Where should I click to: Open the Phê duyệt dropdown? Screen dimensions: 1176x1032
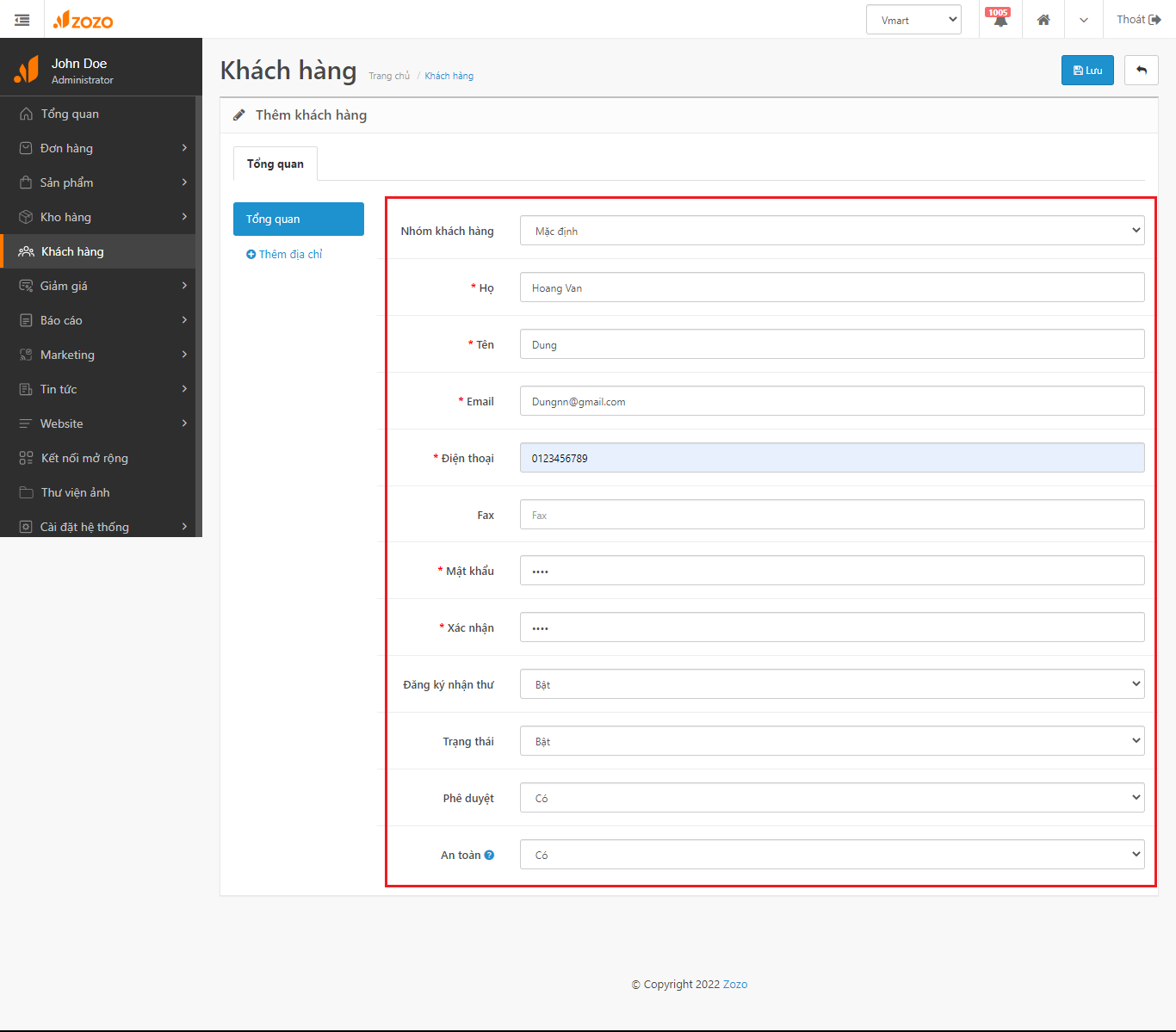click(832, 798)
